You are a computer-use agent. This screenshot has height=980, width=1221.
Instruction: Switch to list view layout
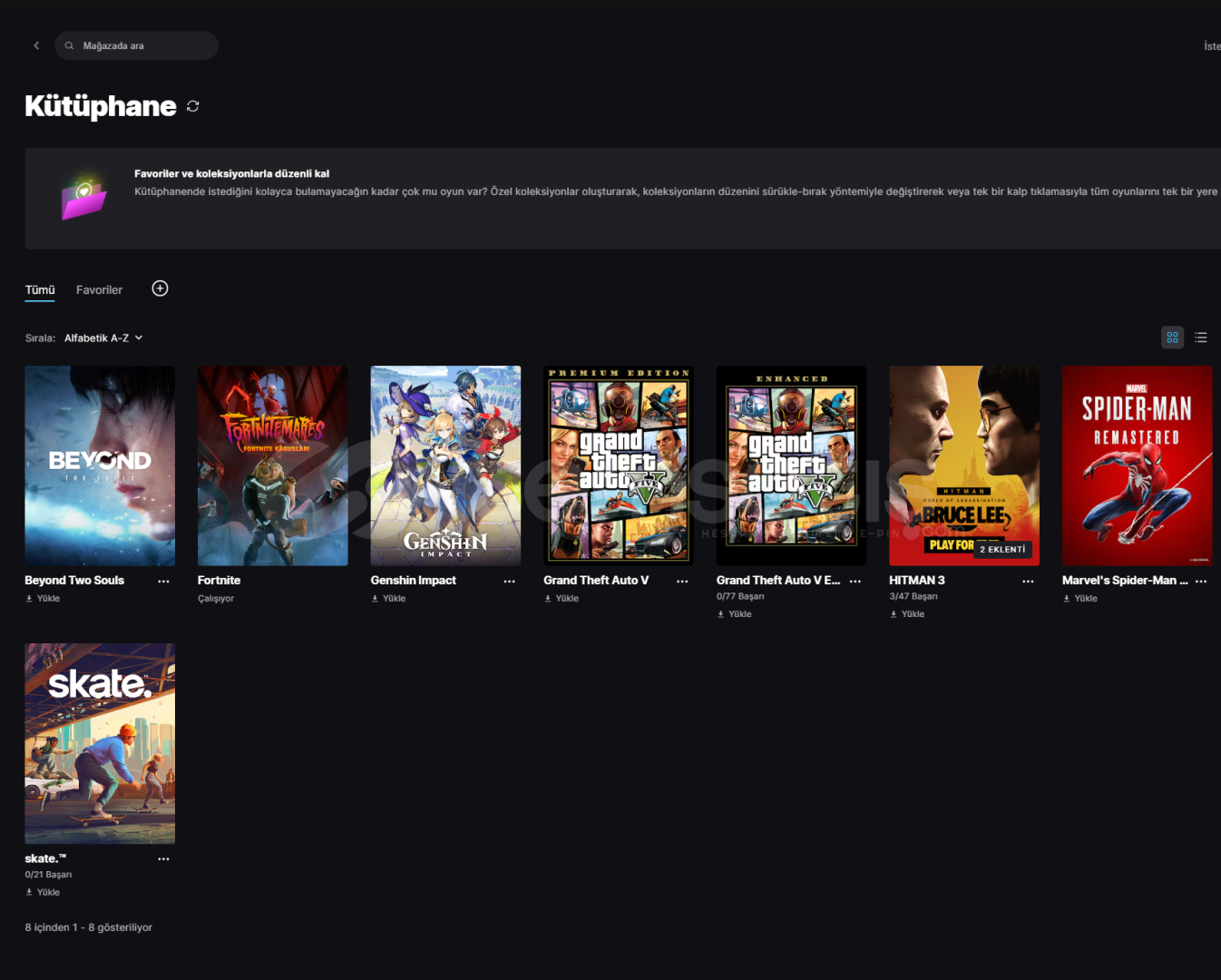[1201, 338]
